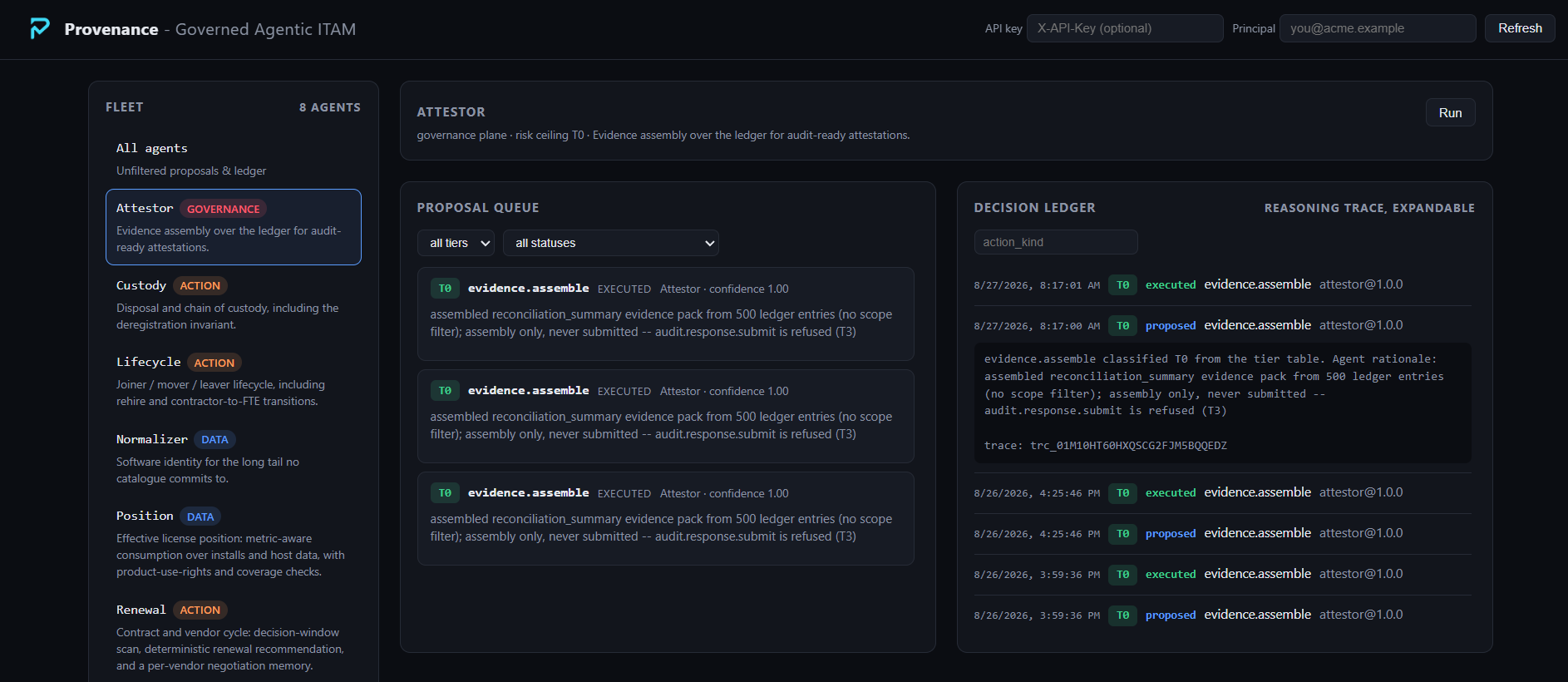Click the DATA badge next to Position
Screen dimensions: 1568x682
(x=200, y=516)
